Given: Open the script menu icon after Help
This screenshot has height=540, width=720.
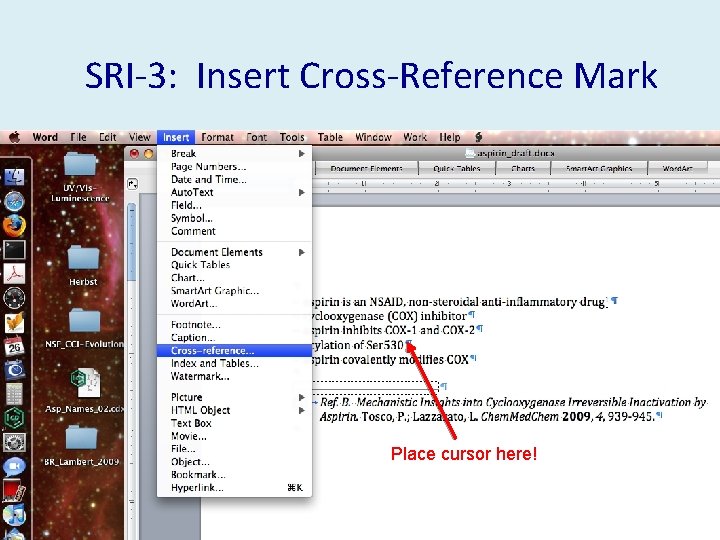Looking at the screenshot, I should 478,137.
